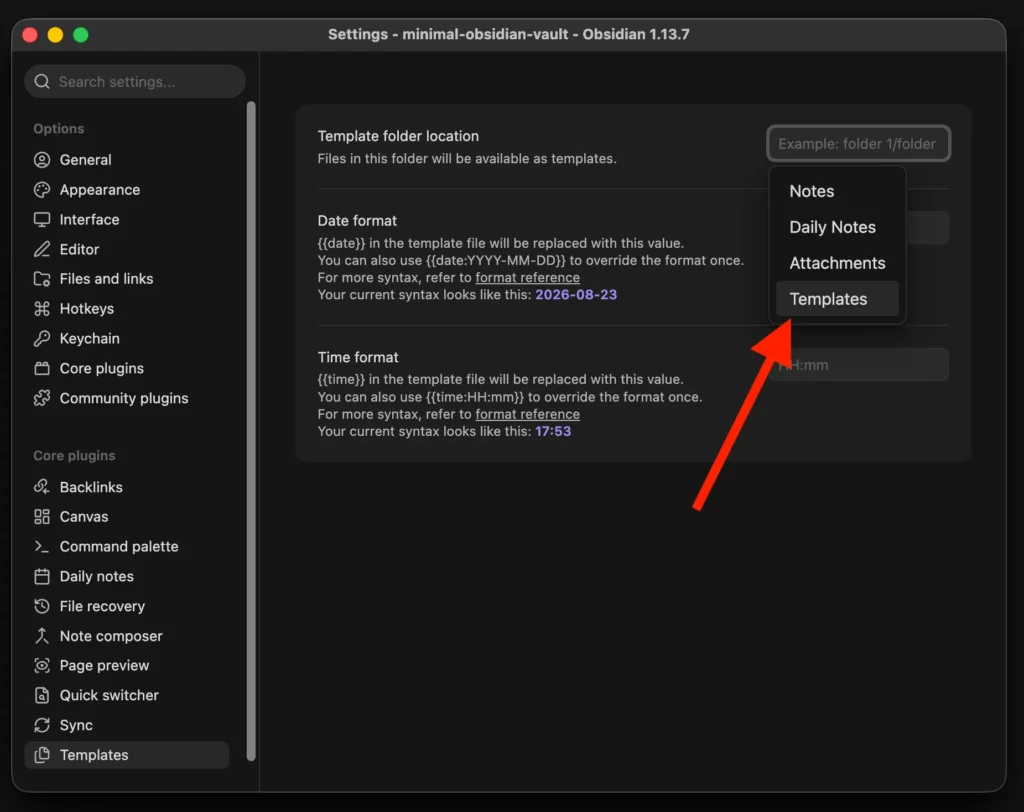Open format reference link under Date format

tap(527, 278)
